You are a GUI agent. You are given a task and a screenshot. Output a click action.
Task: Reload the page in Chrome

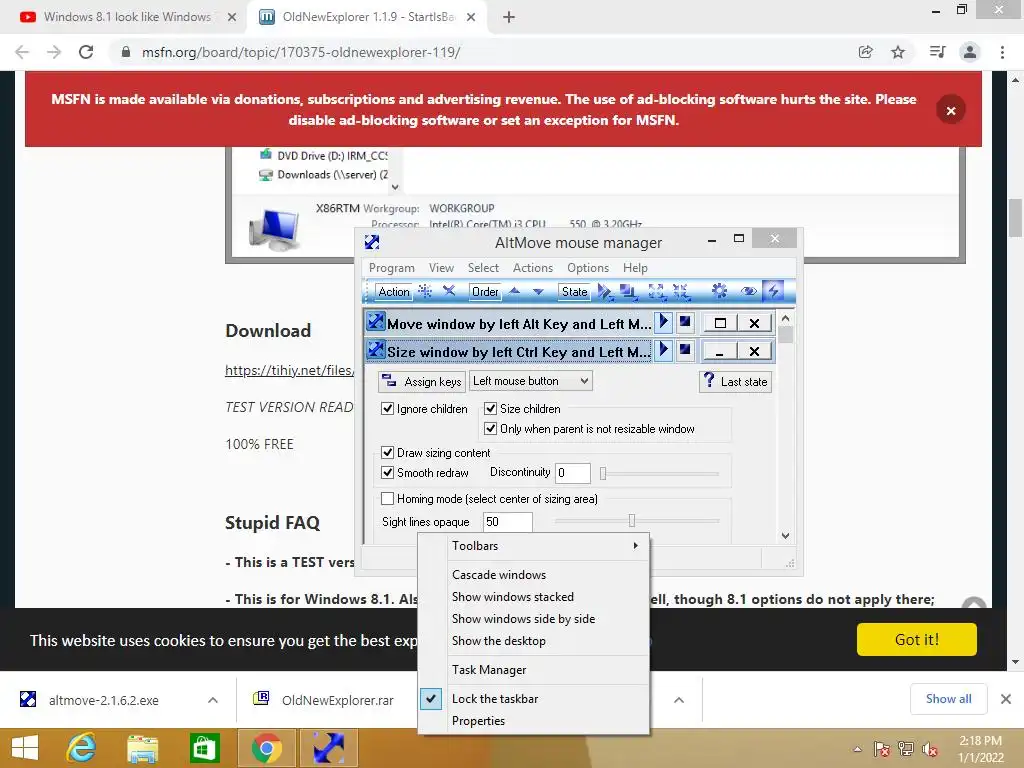click(x=86, y=52)
